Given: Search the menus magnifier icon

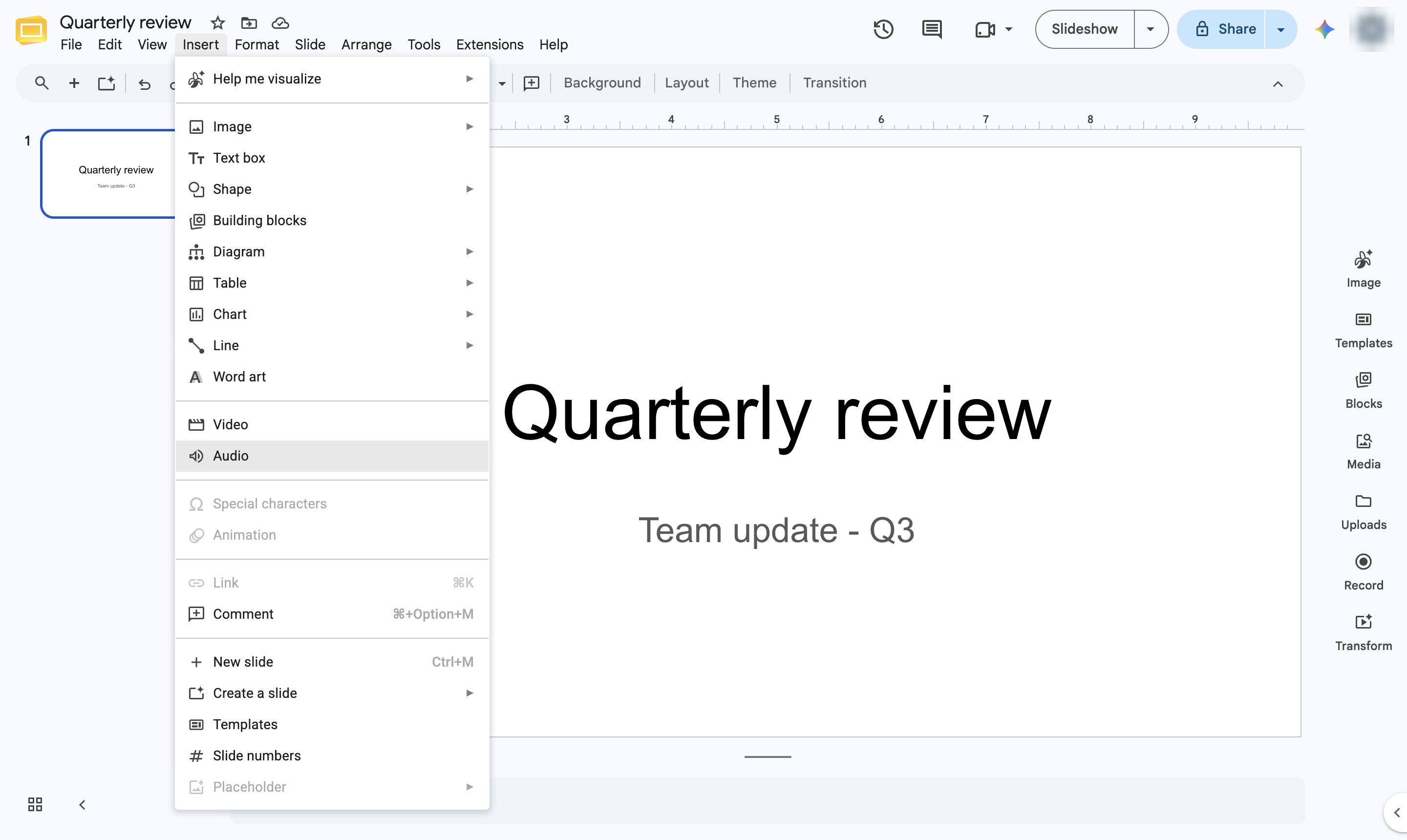Looking at the screenshot, I should click(x=42, y=83).
